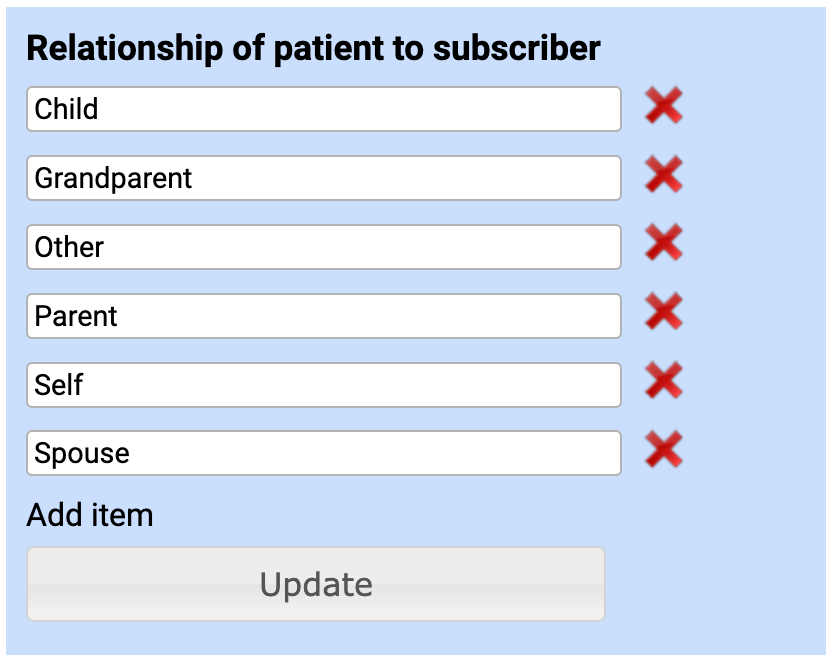Screen dimensions: 836x662
Task: Click Add item to add a relationship
Action: [x=90, y=515]
